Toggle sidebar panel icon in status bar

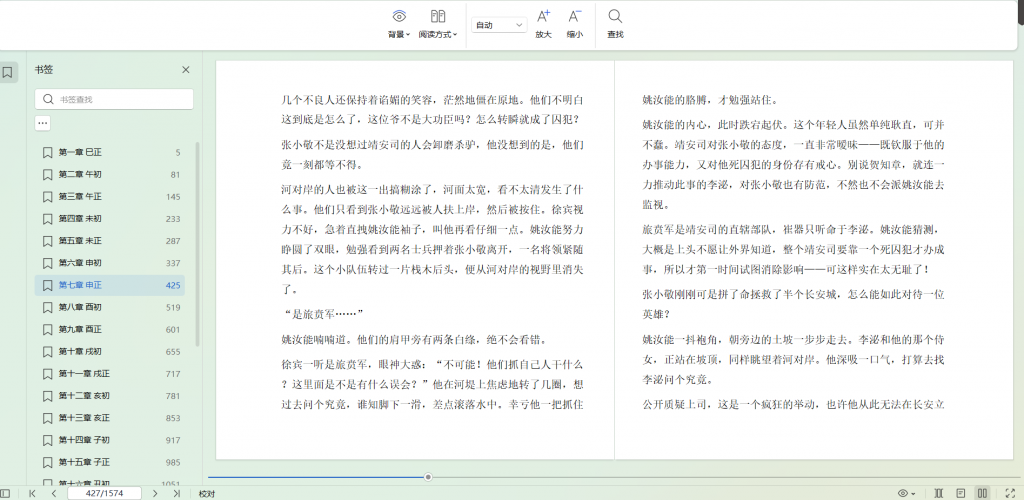click(5, 493)
